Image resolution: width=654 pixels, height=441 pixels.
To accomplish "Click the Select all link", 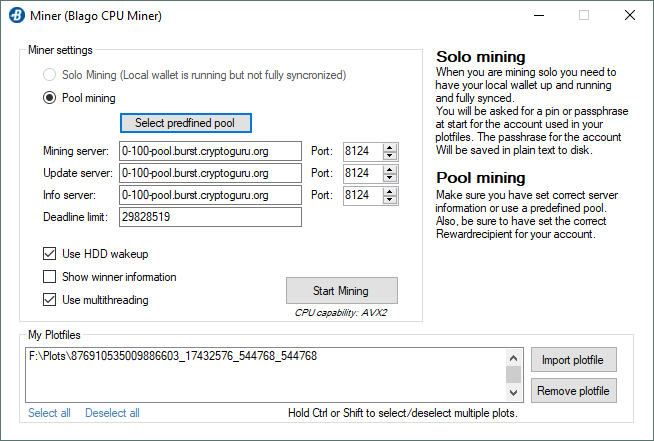I will click(49, 413).
